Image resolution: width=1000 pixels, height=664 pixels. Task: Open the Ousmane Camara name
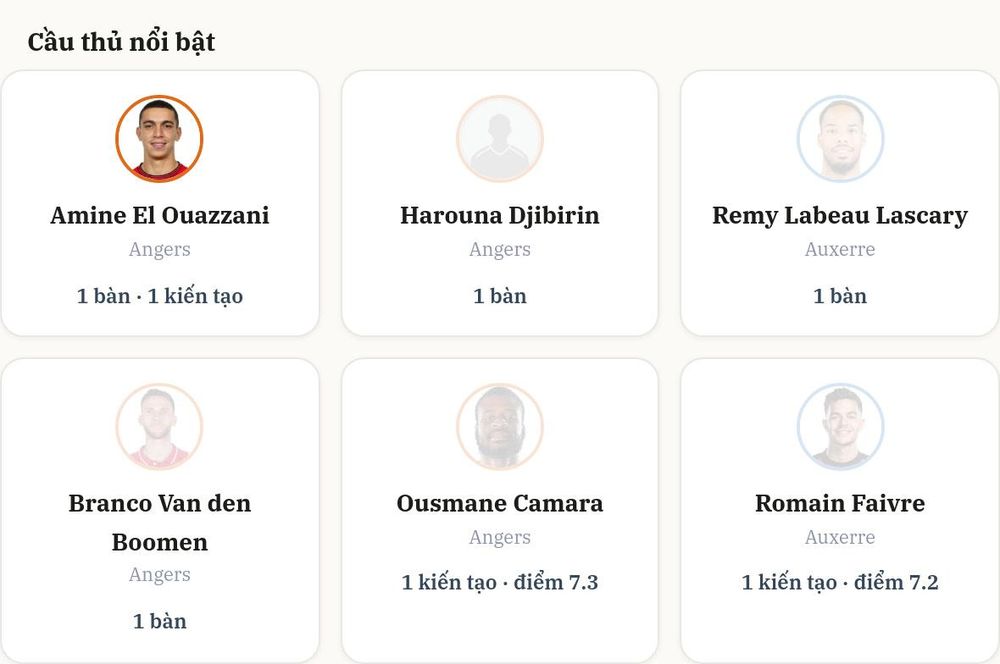pos(500,503)
